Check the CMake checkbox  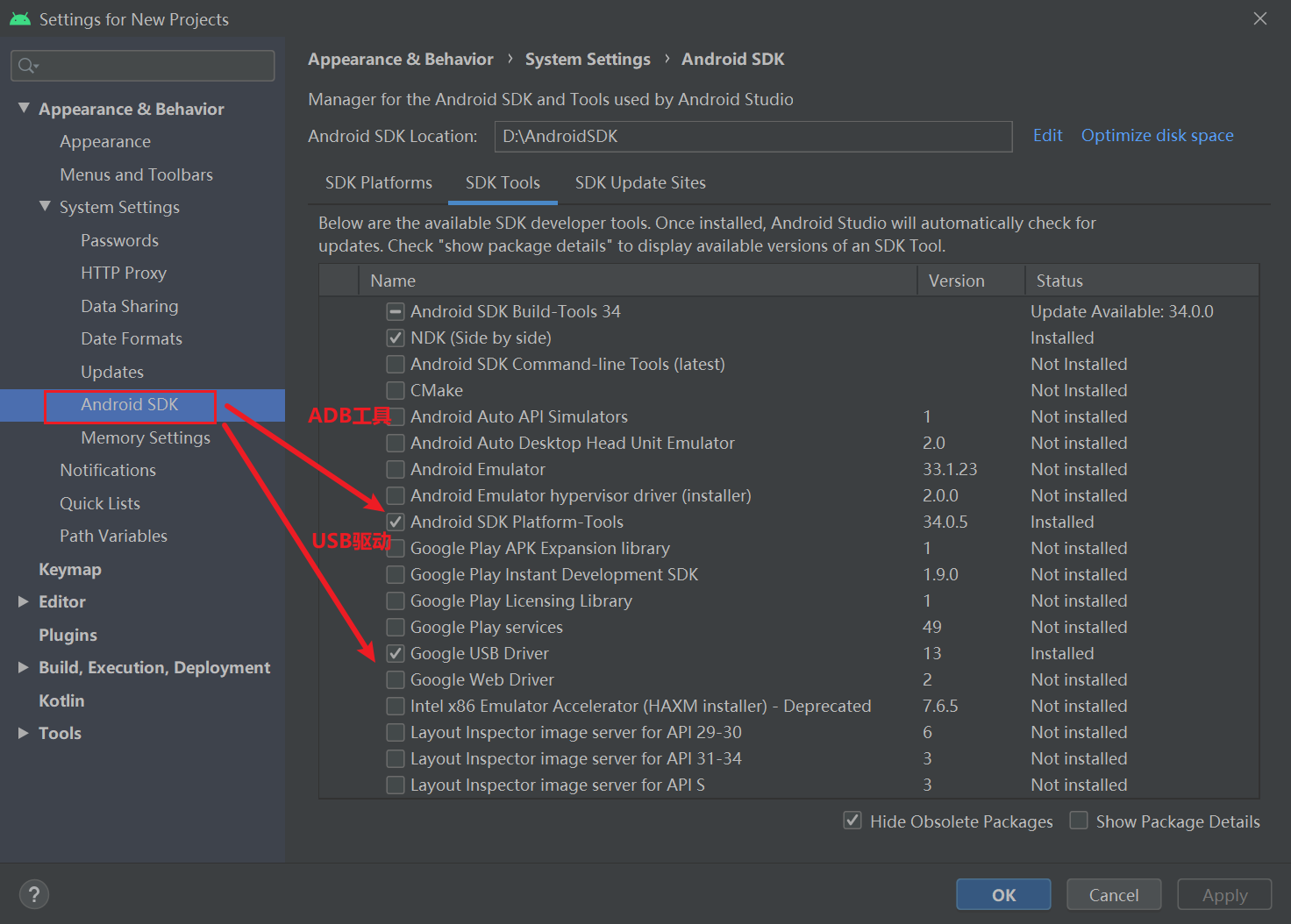[x=396, y=391]
